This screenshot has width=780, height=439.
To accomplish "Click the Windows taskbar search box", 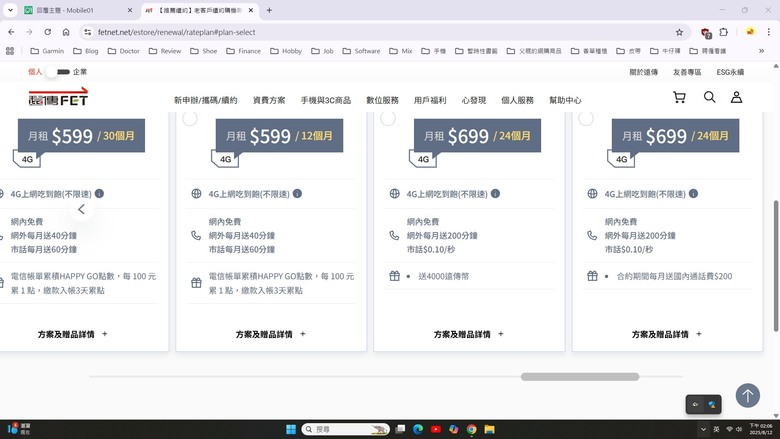I will point(345,429).
